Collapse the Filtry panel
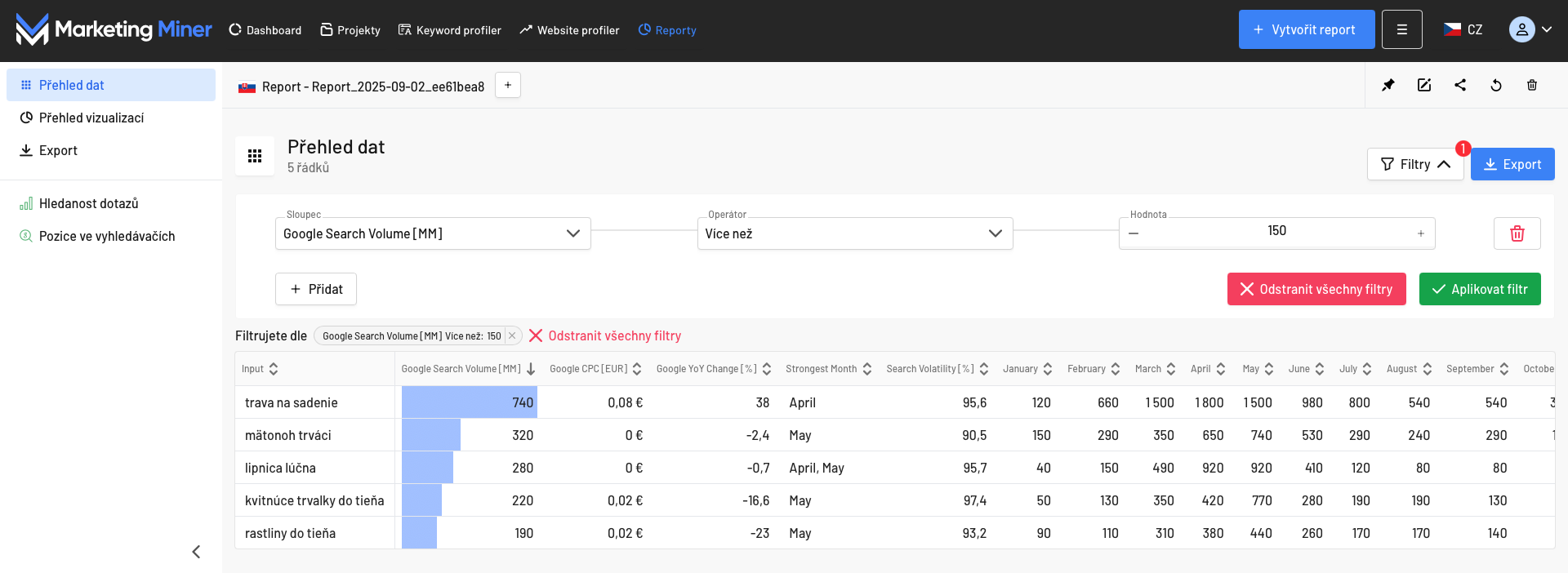The height and width of the screenshot is (573, 1568). [1414, 164]
